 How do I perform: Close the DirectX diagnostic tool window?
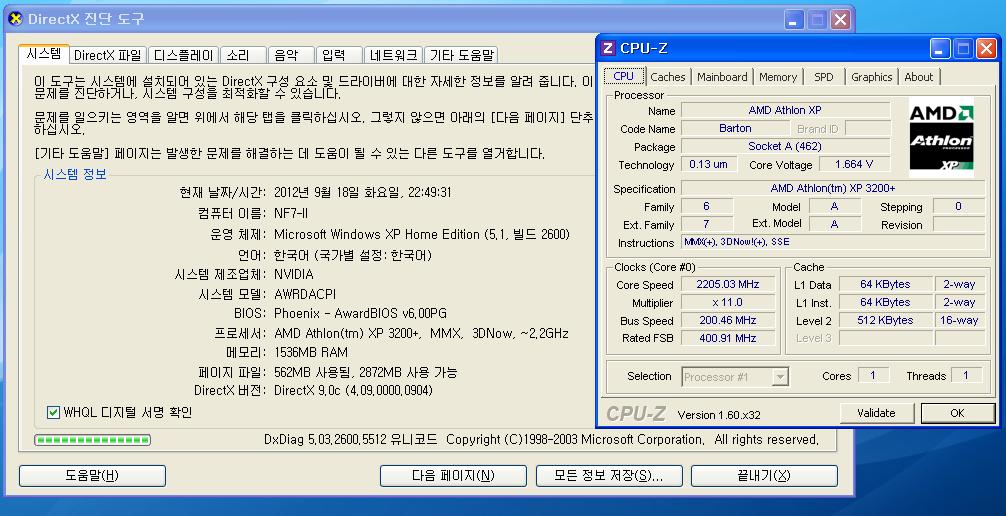[840, 19]
